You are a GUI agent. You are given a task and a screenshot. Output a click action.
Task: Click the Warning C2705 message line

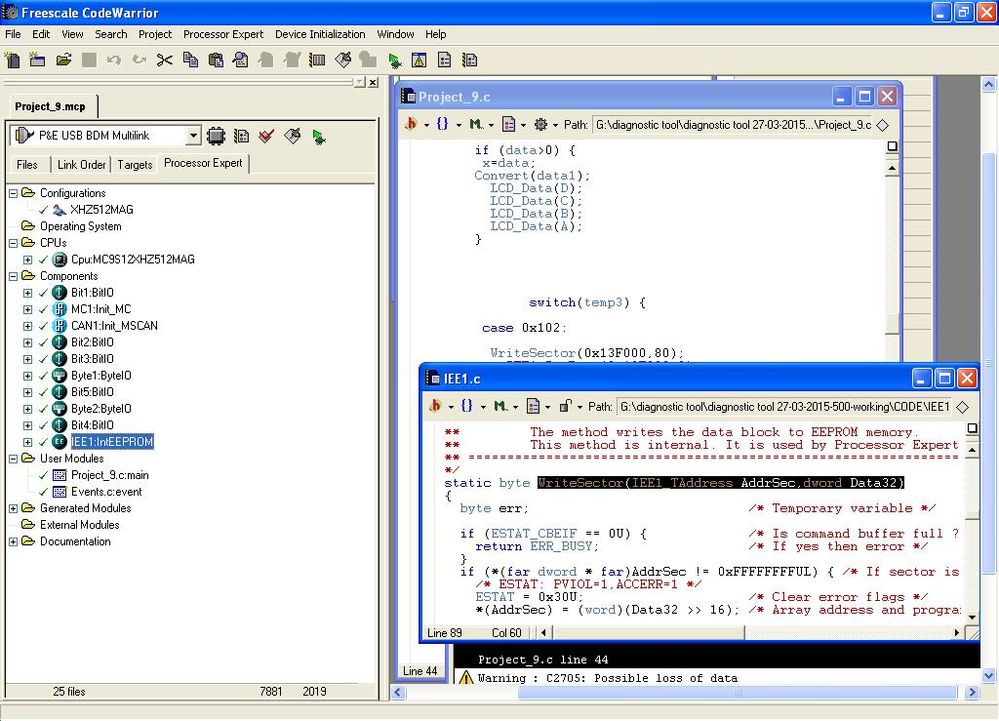click(608, 678)
